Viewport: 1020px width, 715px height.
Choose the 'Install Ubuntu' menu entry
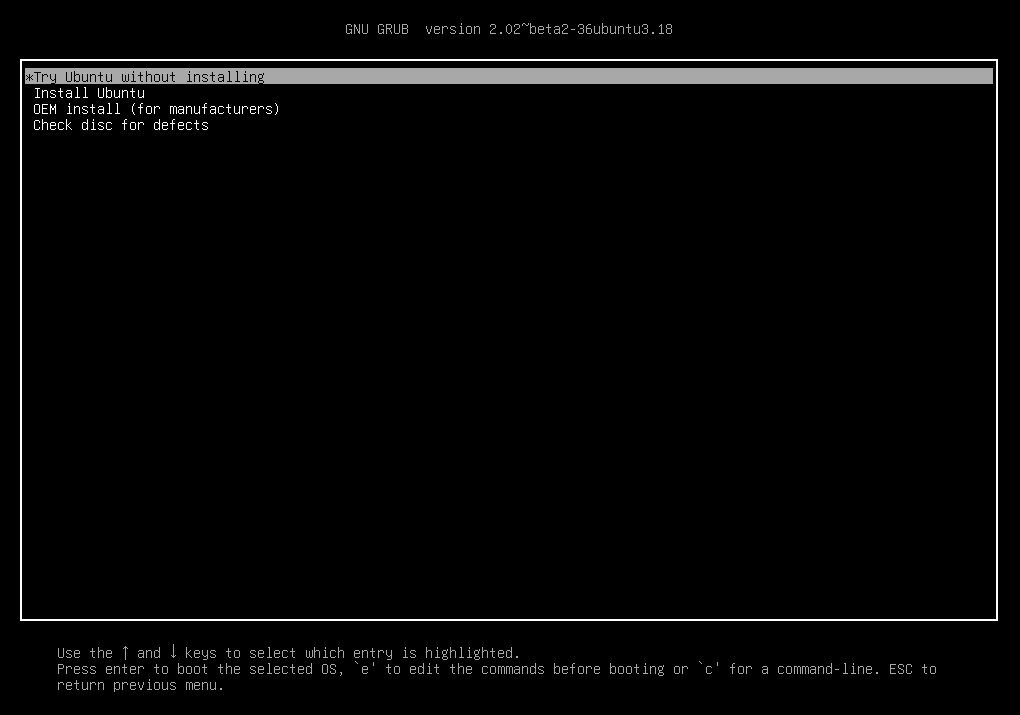click(x=89, y=93)
